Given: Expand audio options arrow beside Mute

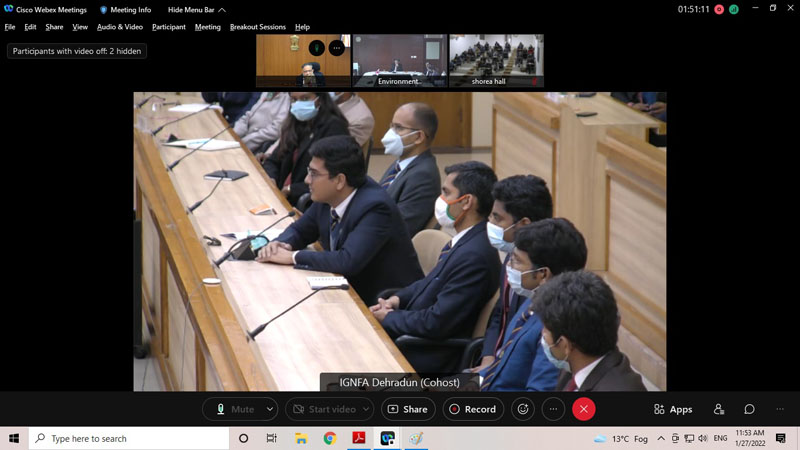Looking at the screenshot, I should (x=270, y=409).
